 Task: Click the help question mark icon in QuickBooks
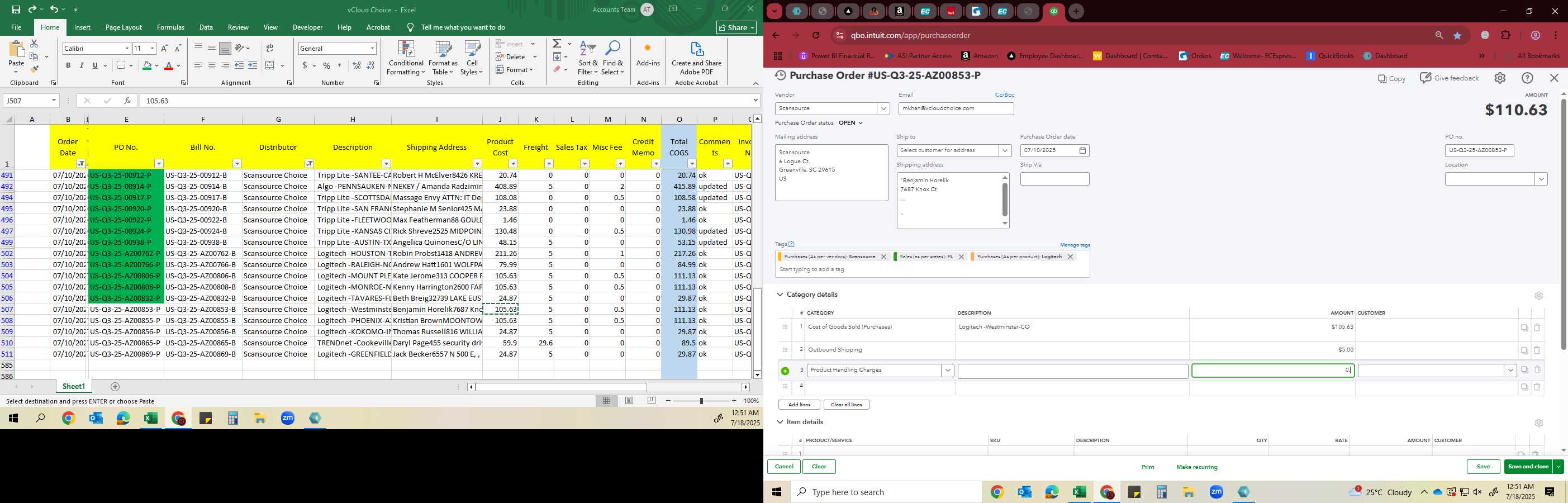pyautogui.click(x=1527, y=78)
